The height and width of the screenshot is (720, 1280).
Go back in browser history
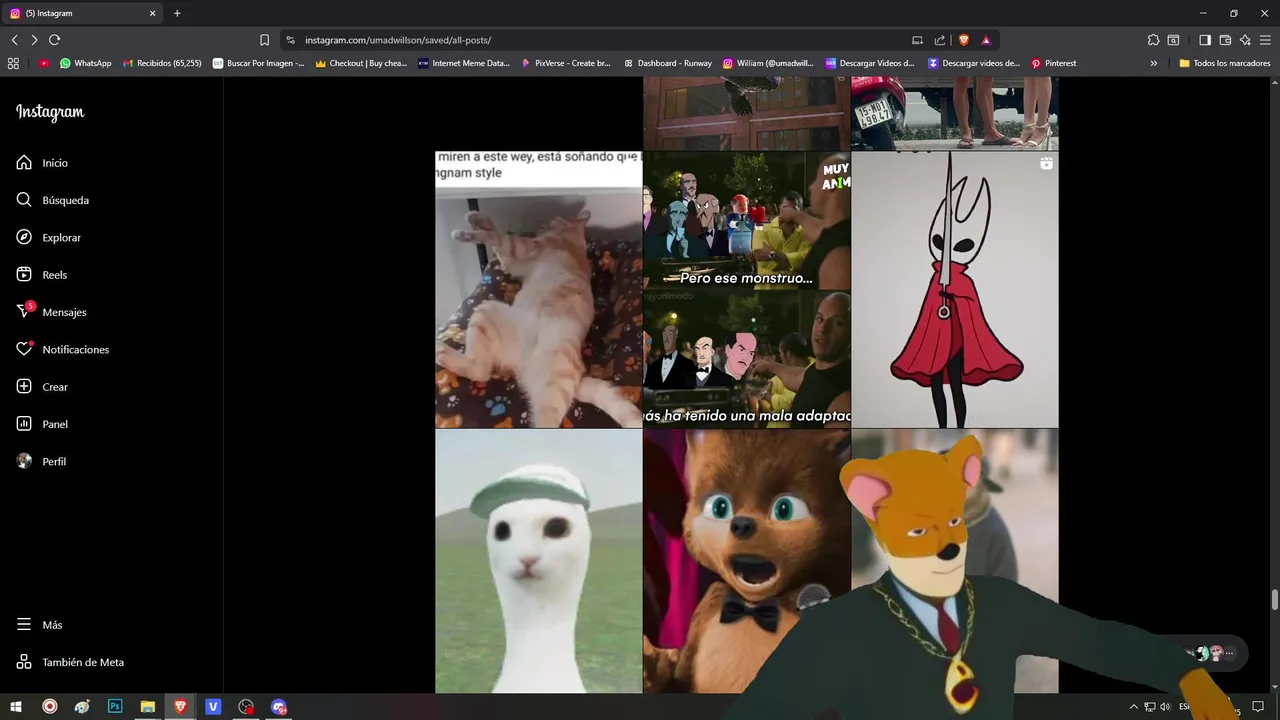coord(14,40)
